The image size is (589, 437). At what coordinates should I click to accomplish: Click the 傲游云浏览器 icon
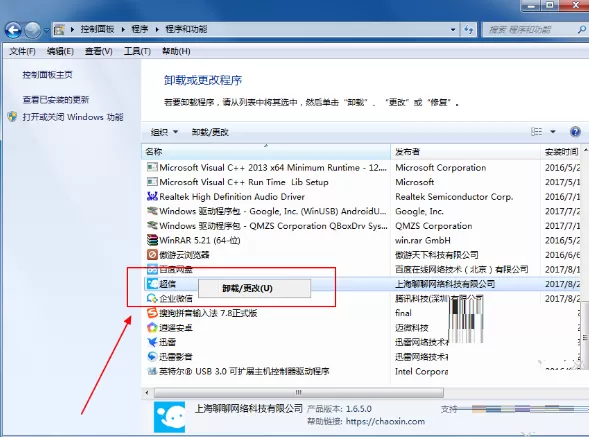pyautogui.click(x=152, y=254)
